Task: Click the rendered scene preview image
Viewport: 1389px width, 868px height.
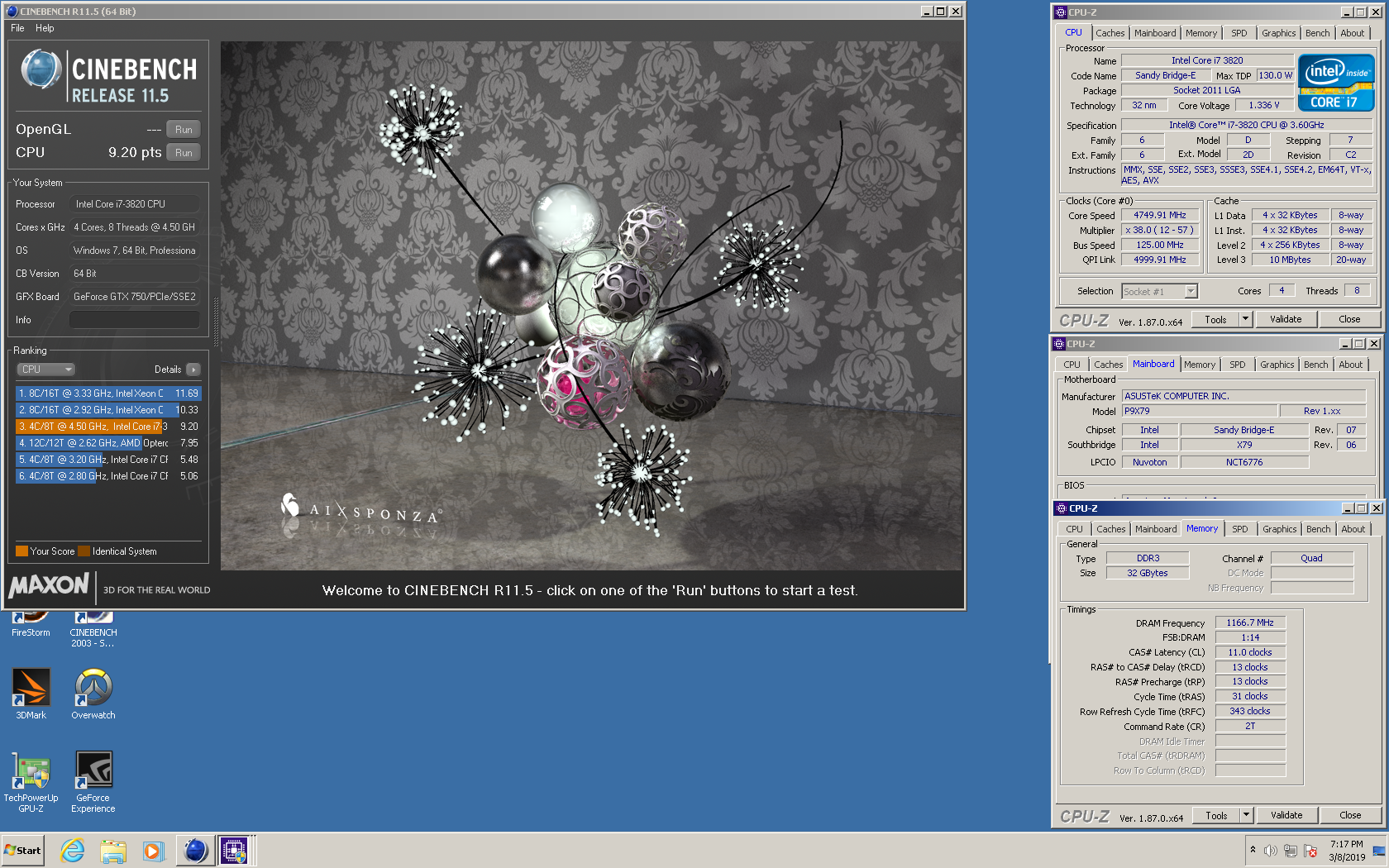Action: tap(591, 306)
